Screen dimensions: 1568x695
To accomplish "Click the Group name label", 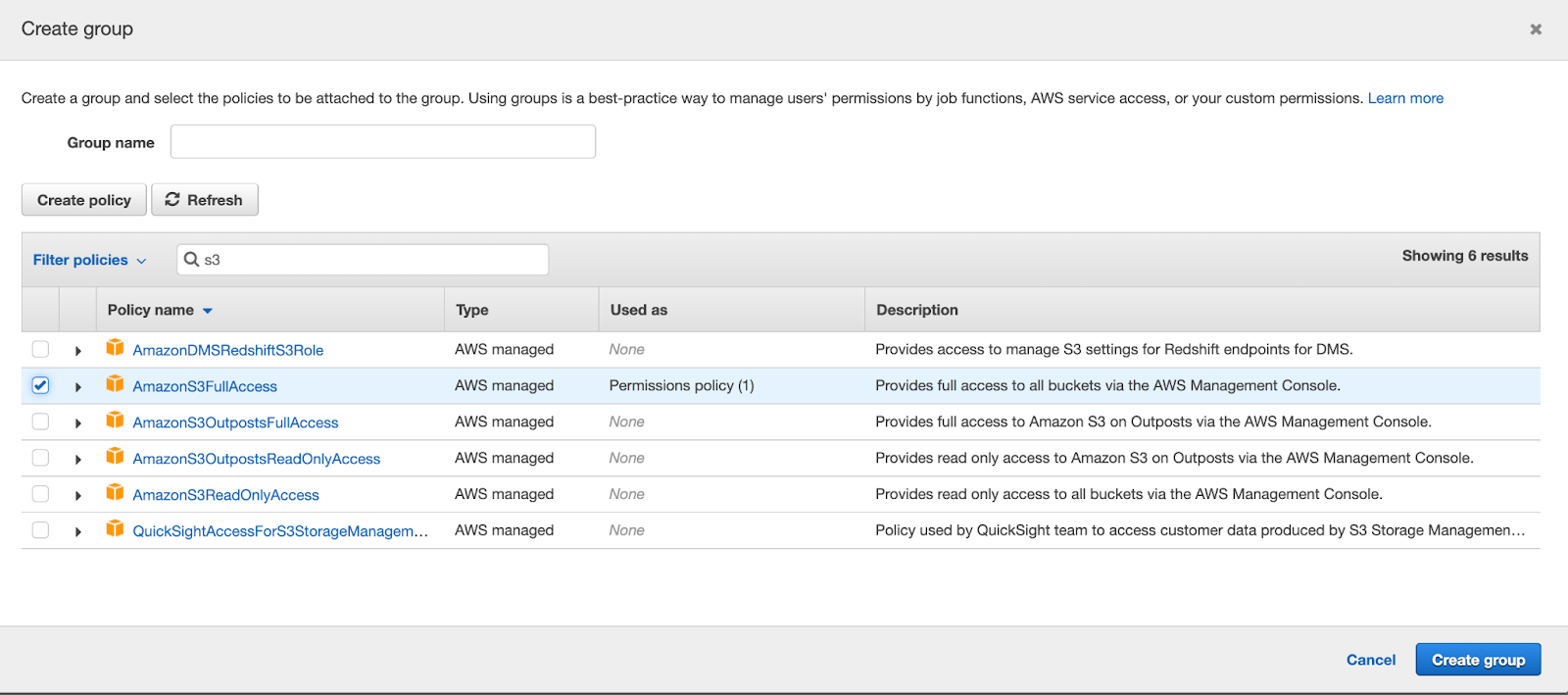I will pos(111,143).
